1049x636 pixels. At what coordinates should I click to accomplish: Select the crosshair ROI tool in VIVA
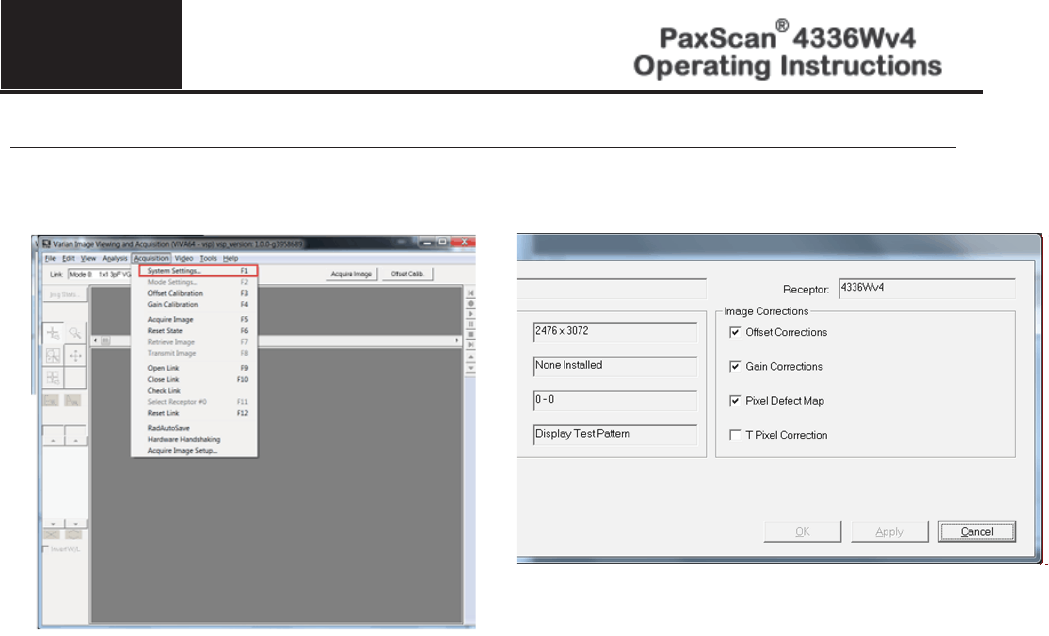[x=53, y=332]
